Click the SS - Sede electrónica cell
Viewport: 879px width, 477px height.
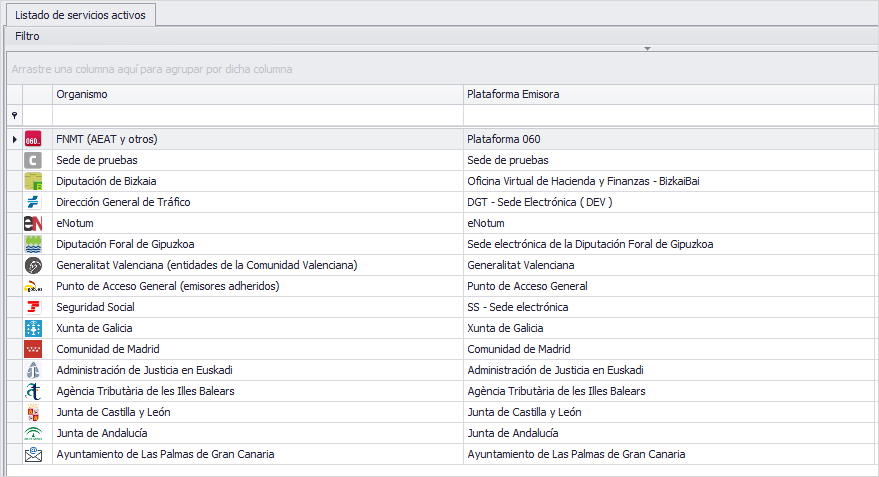(x=669, y=307)
